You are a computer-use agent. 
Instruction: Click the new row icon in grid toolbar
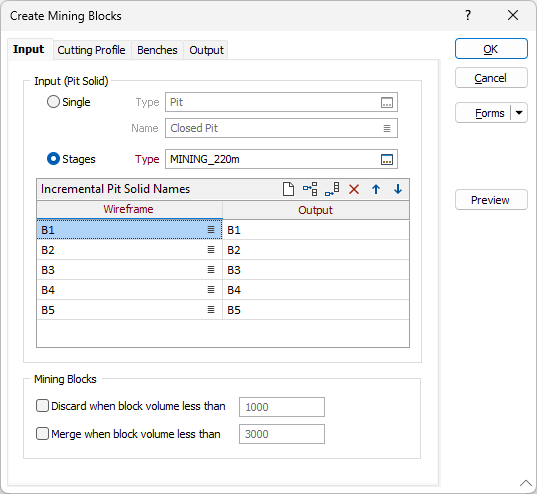pos(288,189)
